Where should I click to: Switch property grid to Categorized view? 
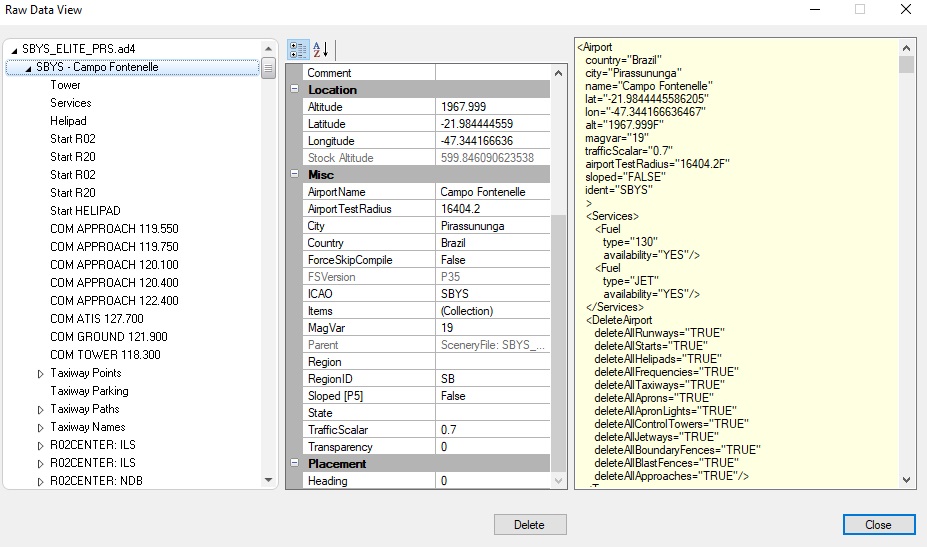click(x=298, y=49)
